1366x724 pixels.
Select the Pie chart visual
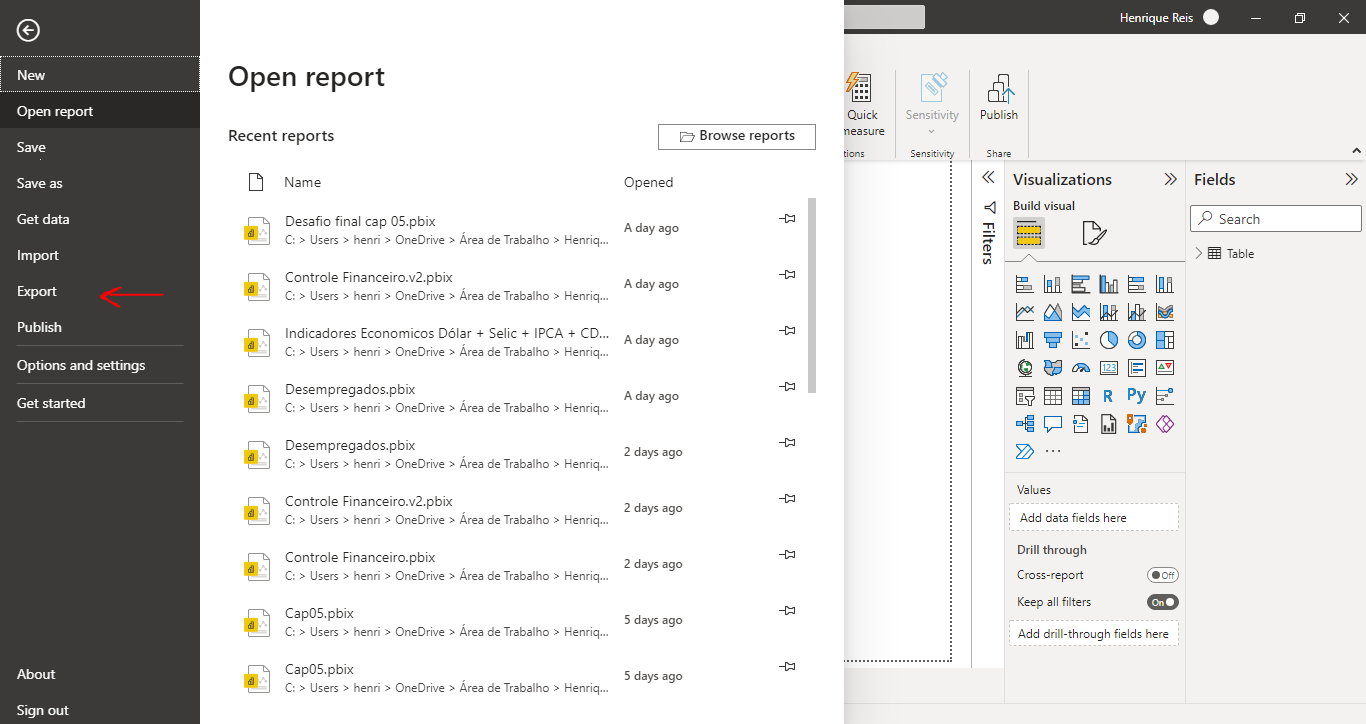[x=1108, y=341]
